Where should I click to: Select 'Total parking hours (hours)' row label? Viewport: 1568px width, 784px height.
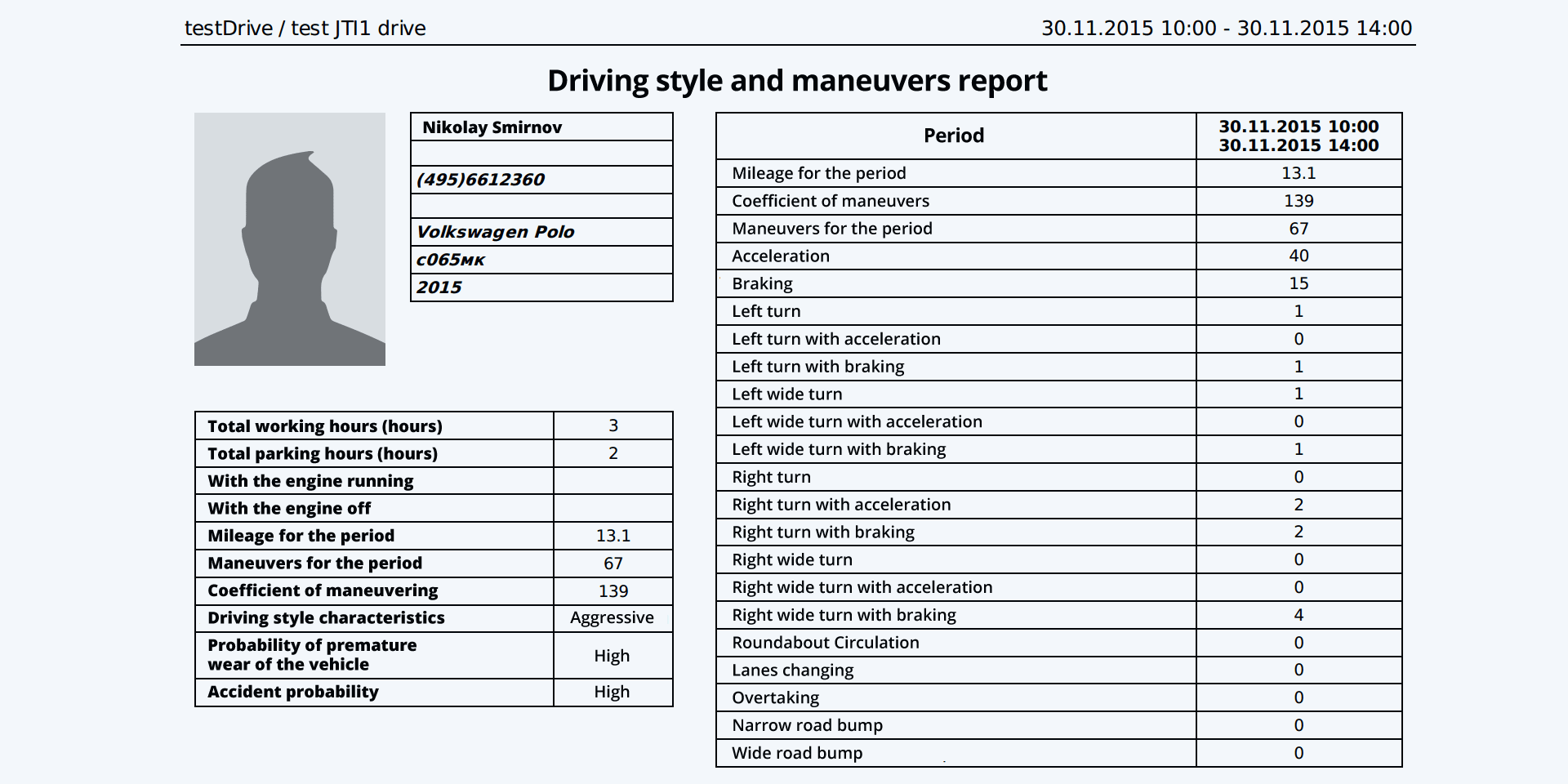323,454
